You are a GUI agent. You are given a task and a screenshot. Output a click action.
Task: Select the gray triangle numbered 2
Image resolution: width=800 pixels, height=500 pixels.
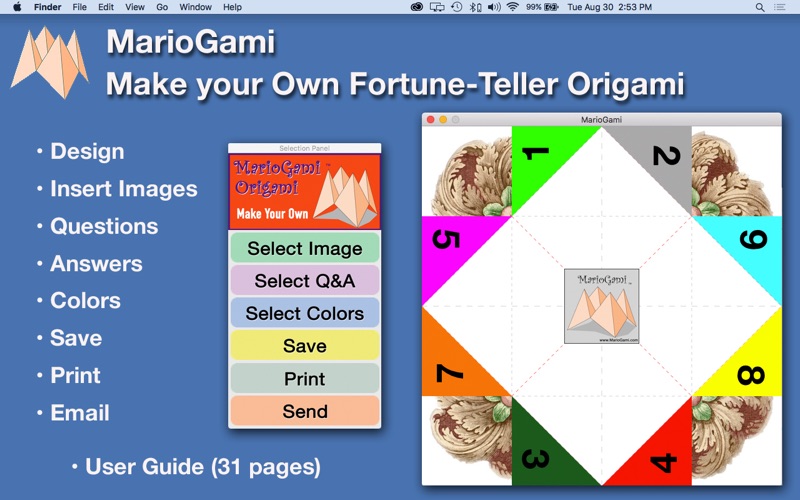(664, 156)
